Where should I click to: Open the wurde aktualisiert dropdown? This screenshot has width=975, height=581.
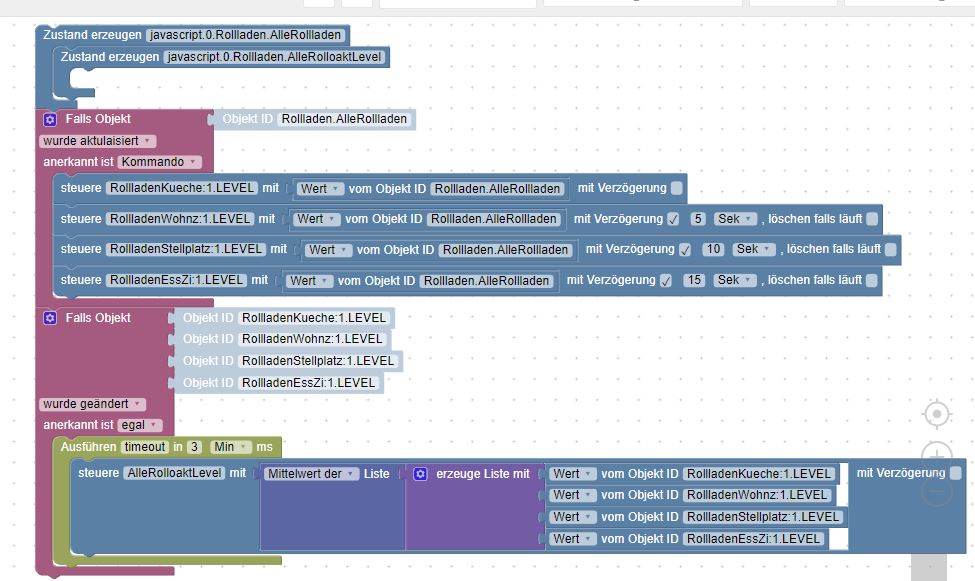[x=98, y=141]
